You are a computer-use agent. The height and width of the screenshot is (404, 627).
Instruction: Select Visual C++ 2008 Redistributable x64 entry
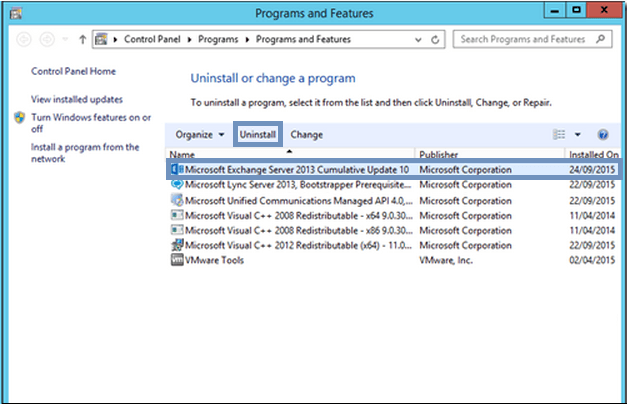click(x=394, y=216)
